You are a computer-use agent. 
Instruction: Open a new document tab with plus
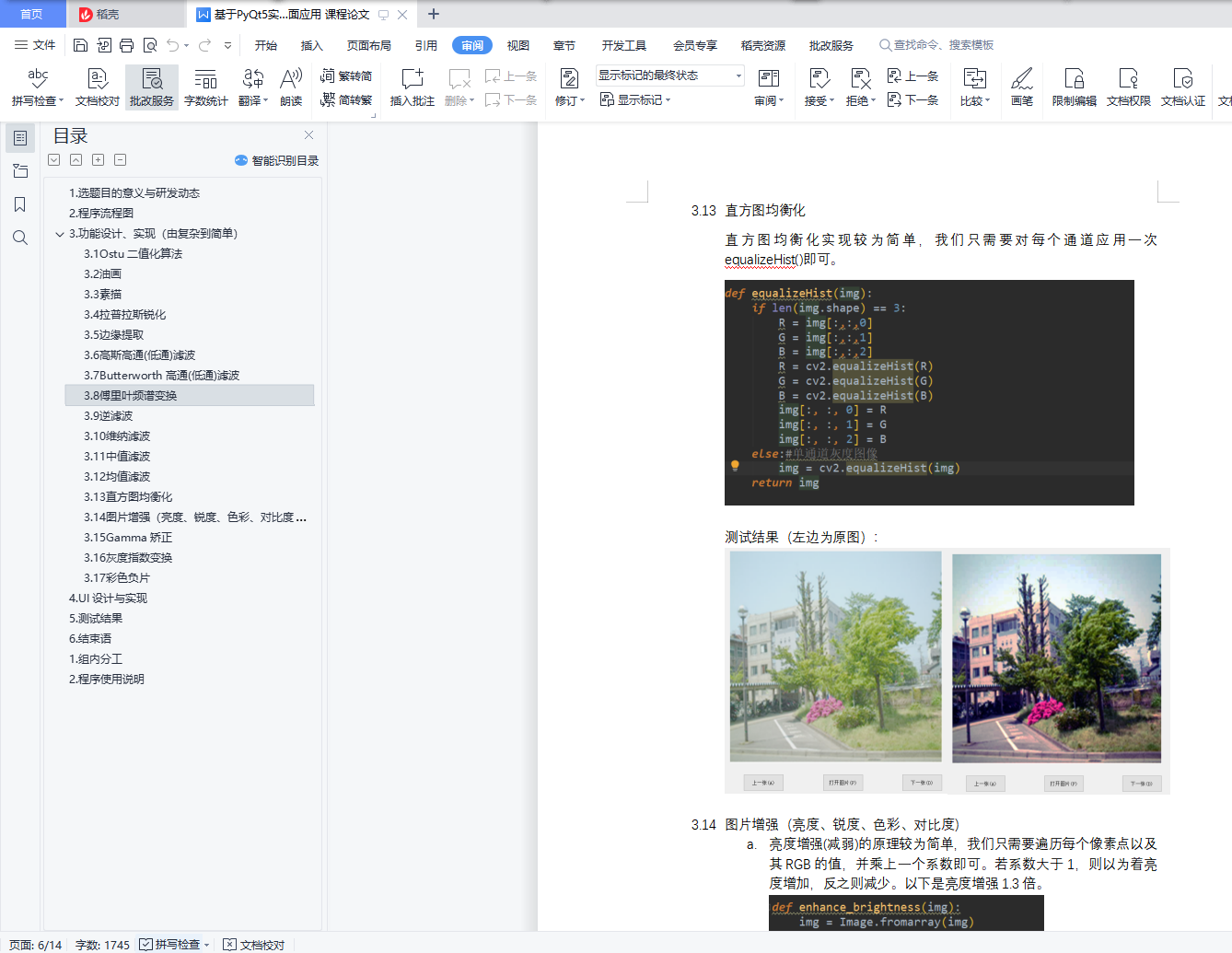pyautogui.click(x=434, y=14)
